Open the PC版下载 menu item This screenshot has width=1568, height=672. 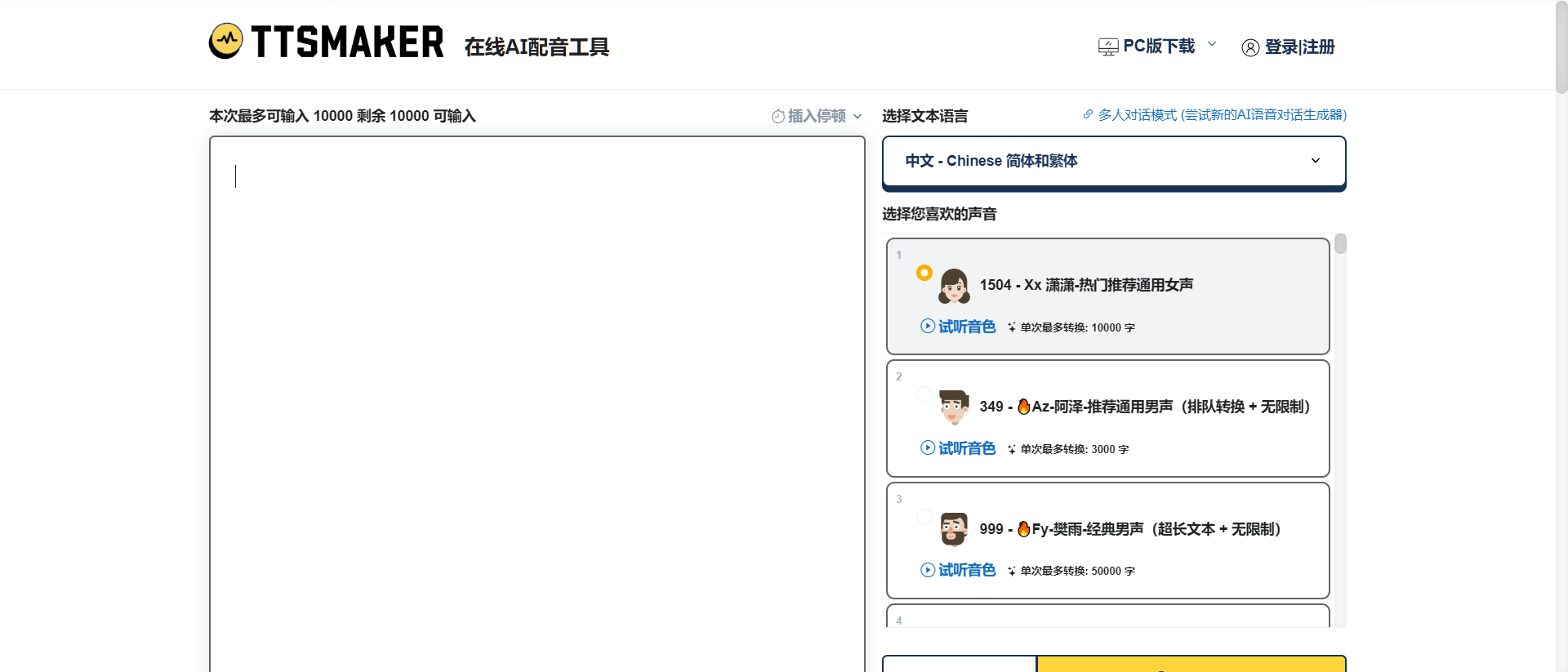pos(1158,47)
